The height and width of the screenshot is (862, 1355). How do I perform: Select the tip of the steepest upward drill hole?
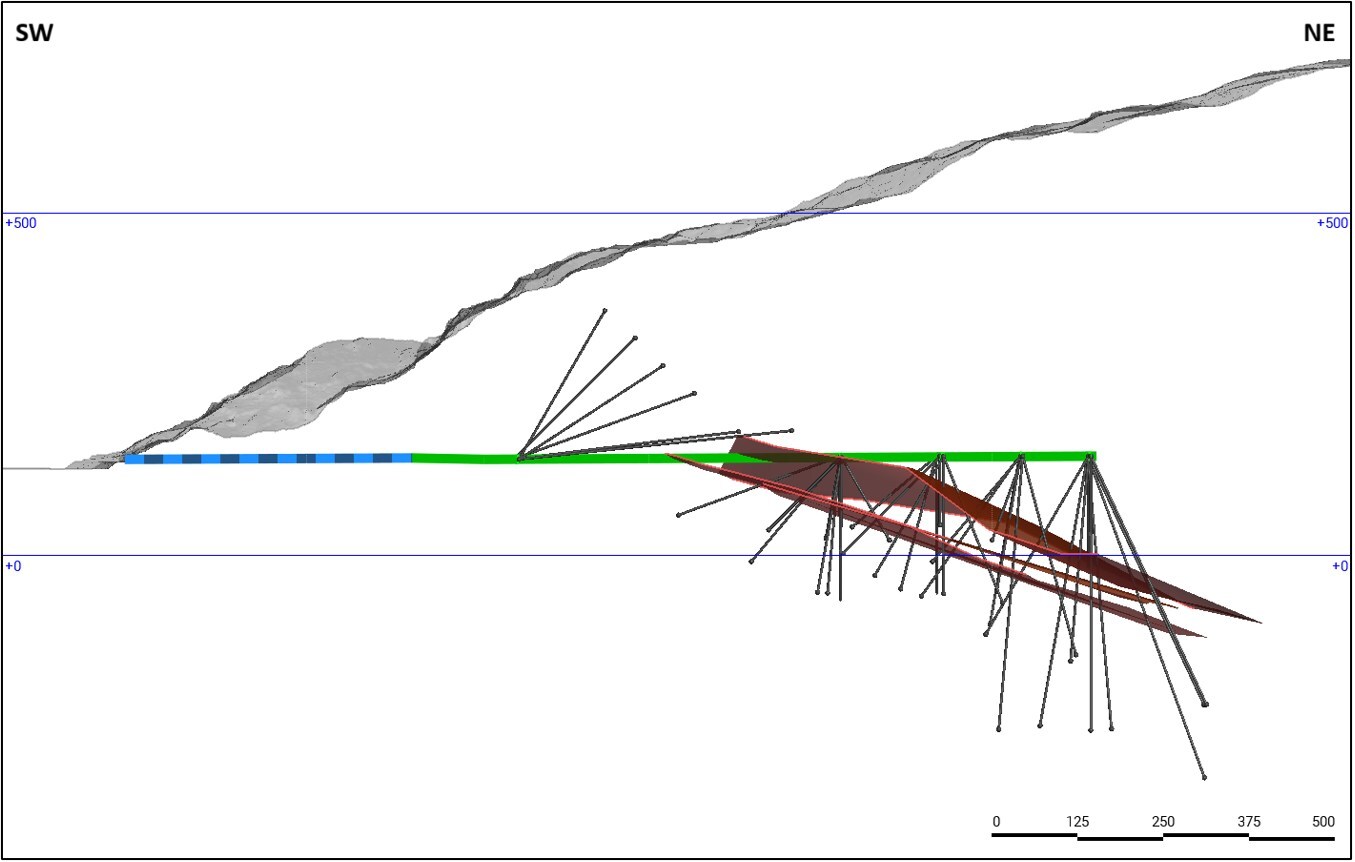click(x=605, y=310)
